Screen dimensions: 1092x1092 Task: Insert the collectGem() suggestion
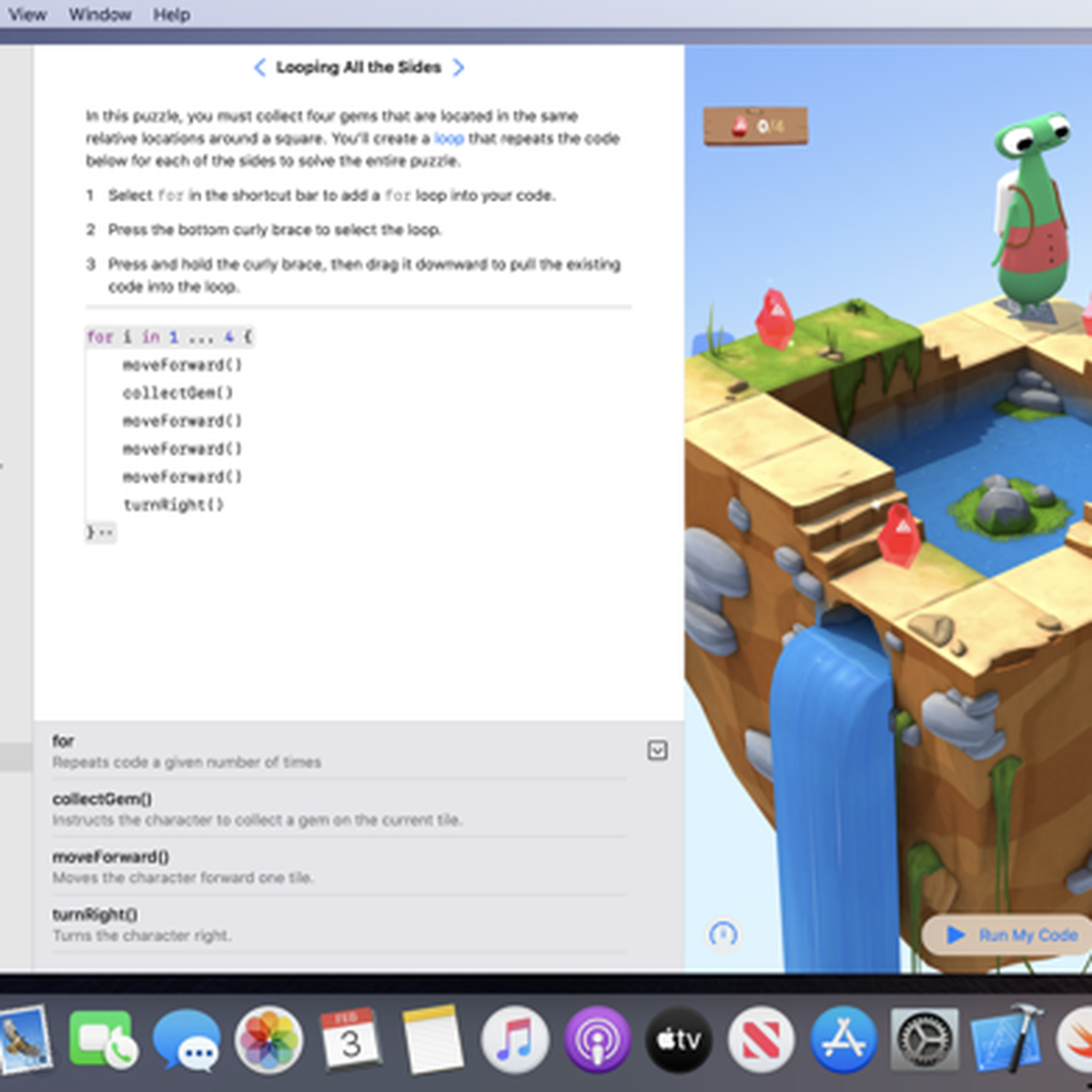pos(339,809)
